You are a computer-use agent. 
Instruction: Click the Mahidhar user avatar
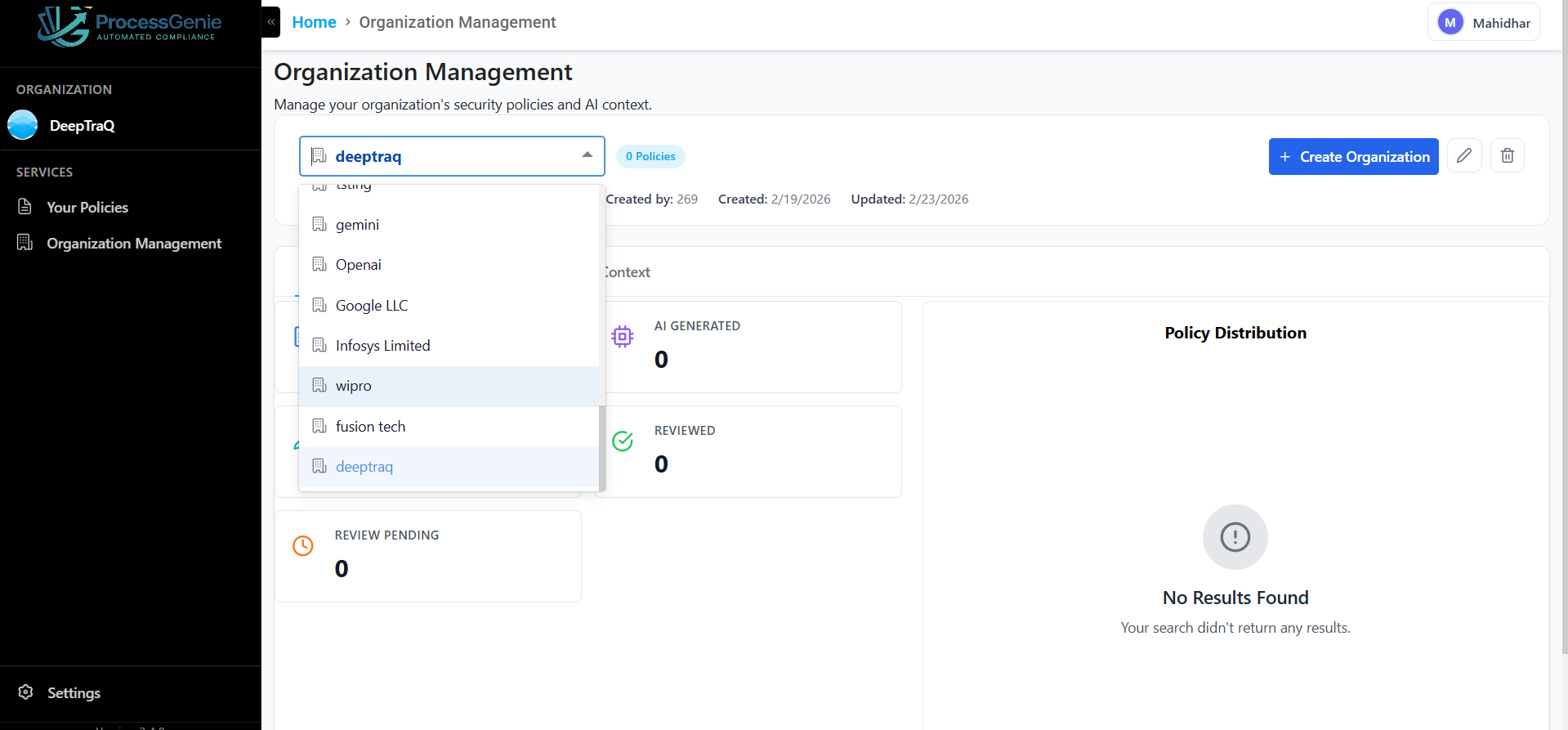(x=1450, y=23)
